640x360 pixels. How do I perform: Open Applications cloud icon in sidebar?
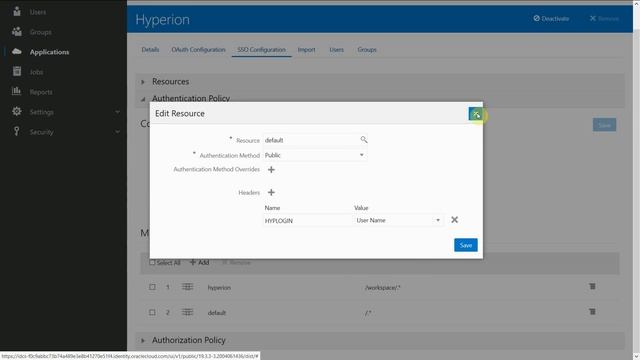17,51
